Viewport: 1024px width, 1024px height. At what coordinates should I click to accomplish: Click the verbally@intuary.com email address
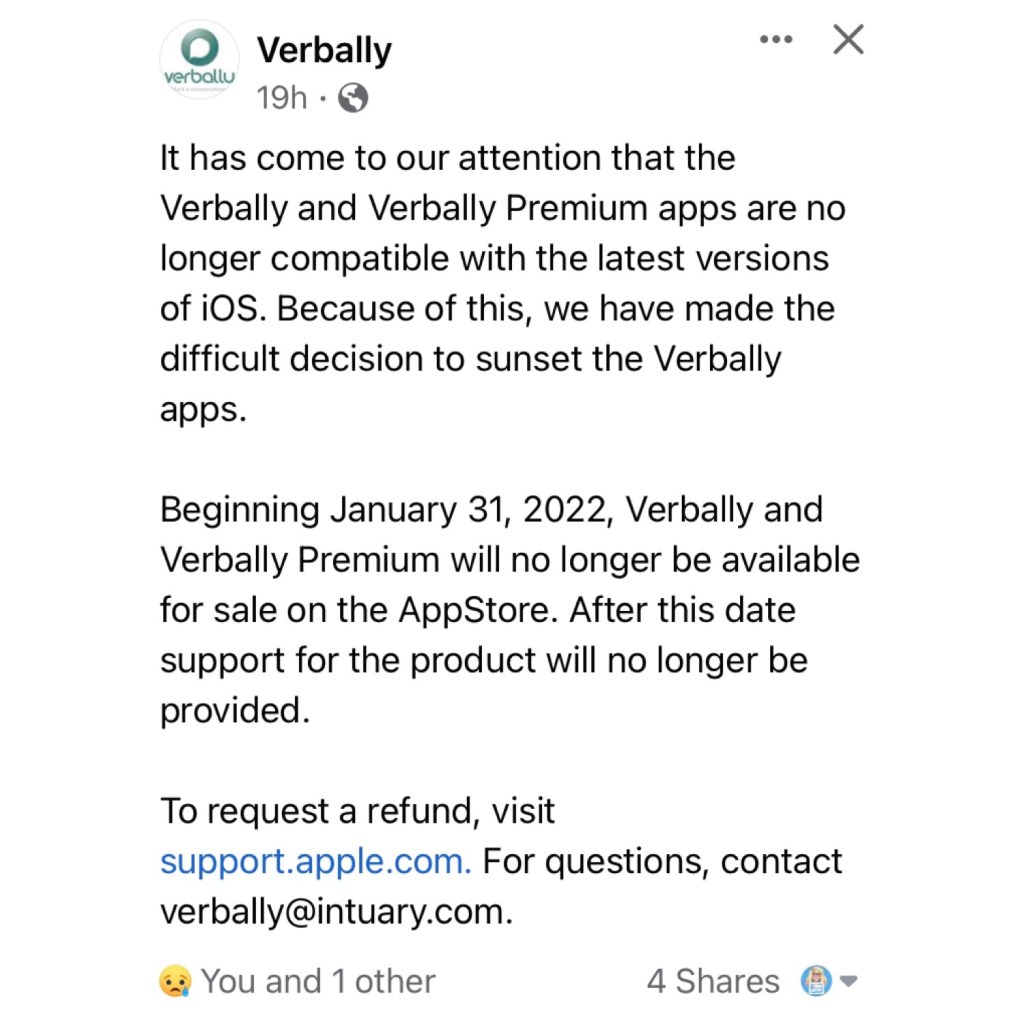click(336, 912)
